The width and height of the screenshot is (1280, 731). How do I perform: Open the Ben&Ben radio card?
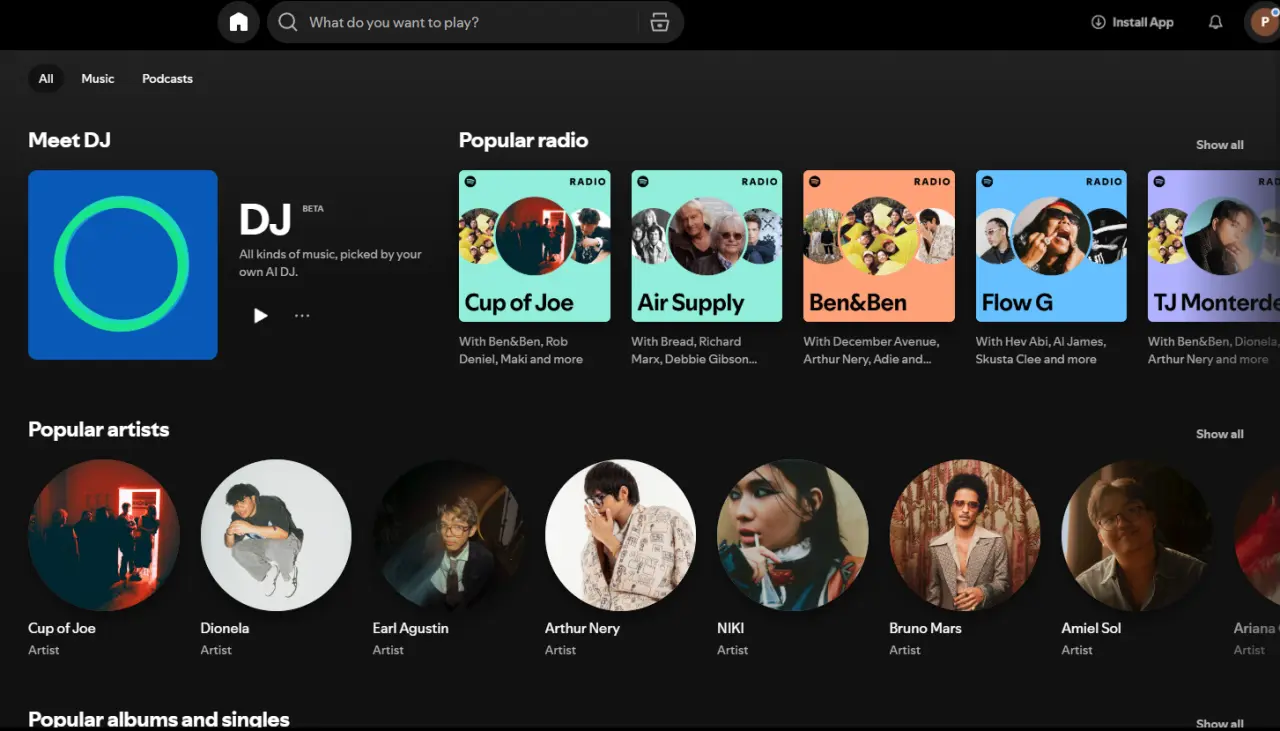[879, 246]
